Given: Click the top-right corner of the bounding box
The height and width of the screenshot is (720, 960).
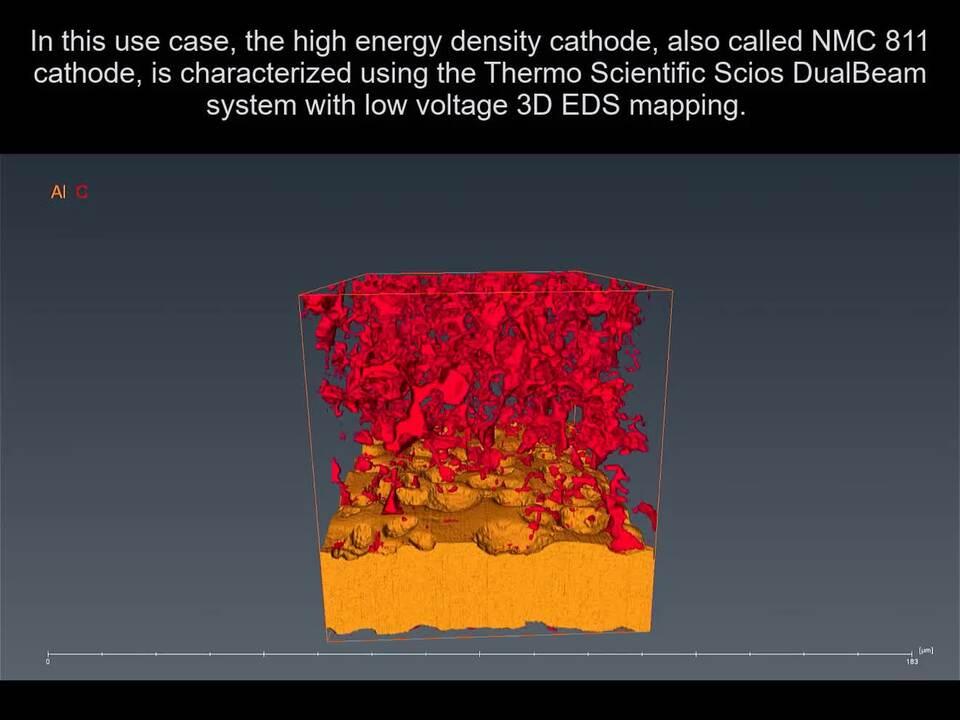Looking at the screenshot, I should pyautogui.click(x=672, y=291).
